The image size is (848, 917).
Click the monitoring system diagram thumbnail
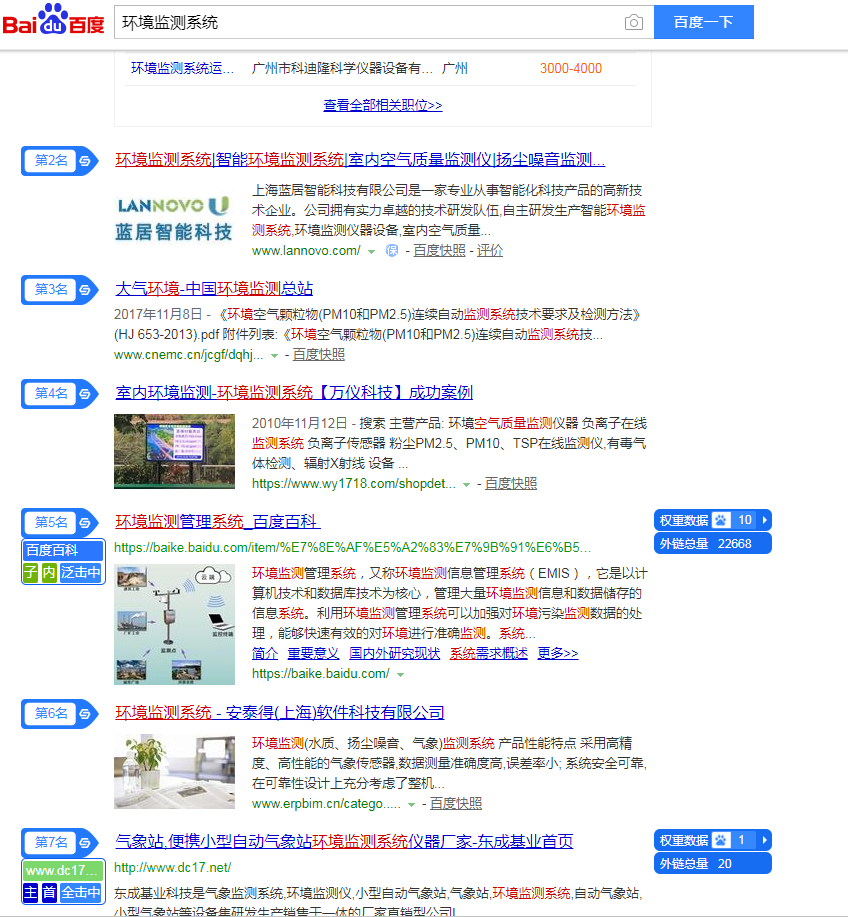tap(174, 625)
